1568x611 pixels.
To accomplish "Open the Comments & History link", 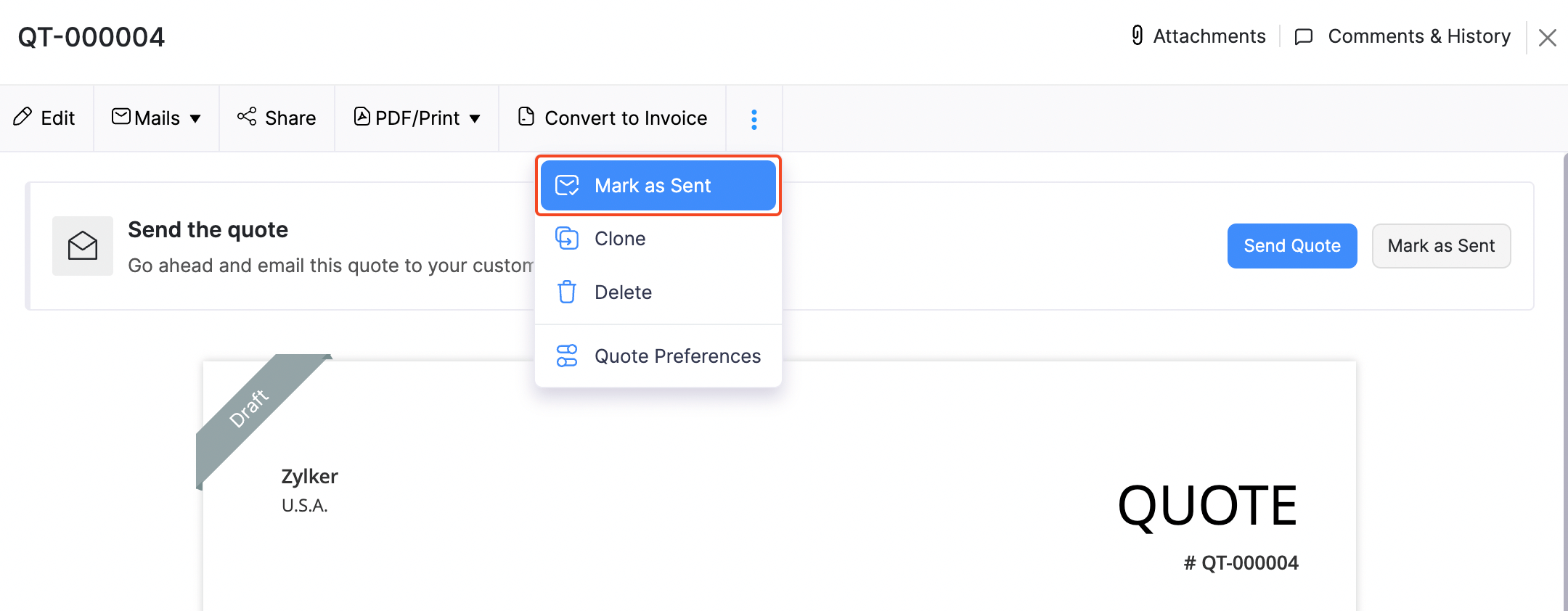I will [x=1418, y=36].
